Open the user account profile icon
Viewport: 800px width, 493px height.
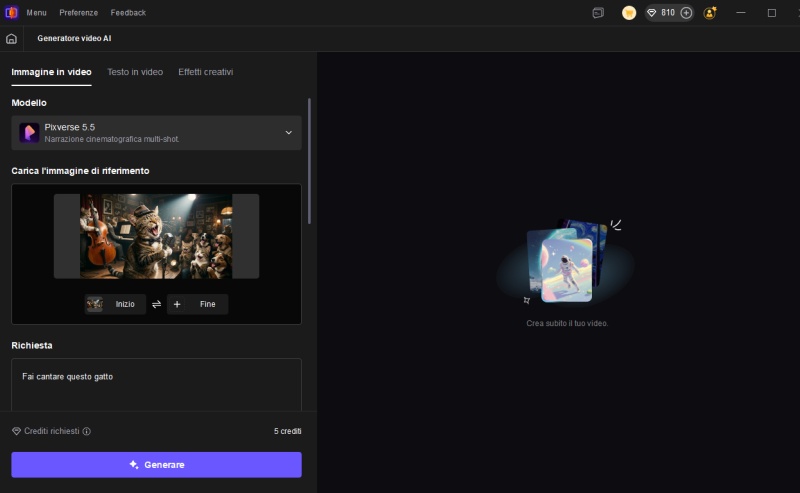coord(710,13)
